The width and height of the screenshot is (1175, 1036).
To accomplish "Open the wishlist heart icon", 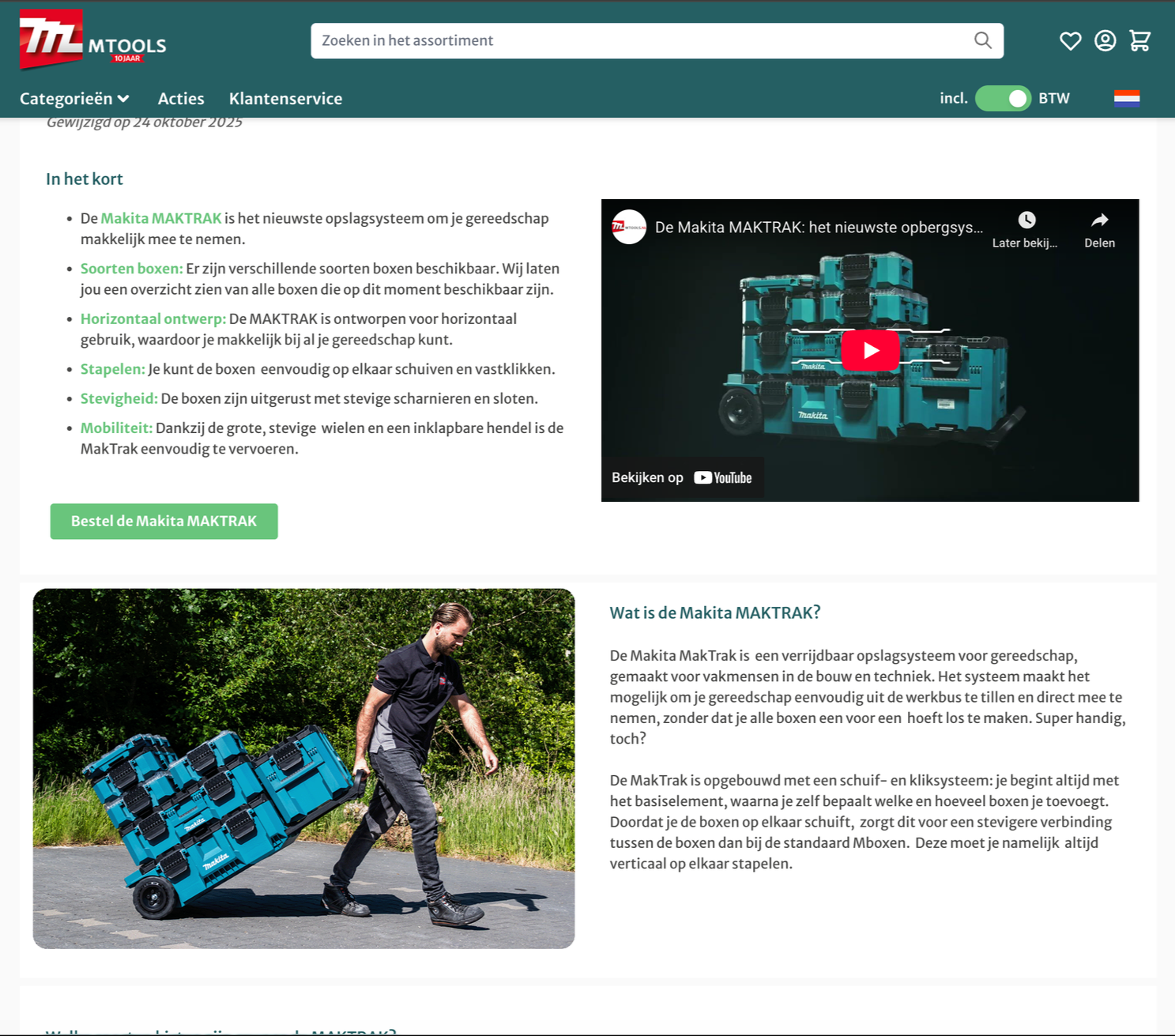I will pyautogui.click(x=1070, y=40).
